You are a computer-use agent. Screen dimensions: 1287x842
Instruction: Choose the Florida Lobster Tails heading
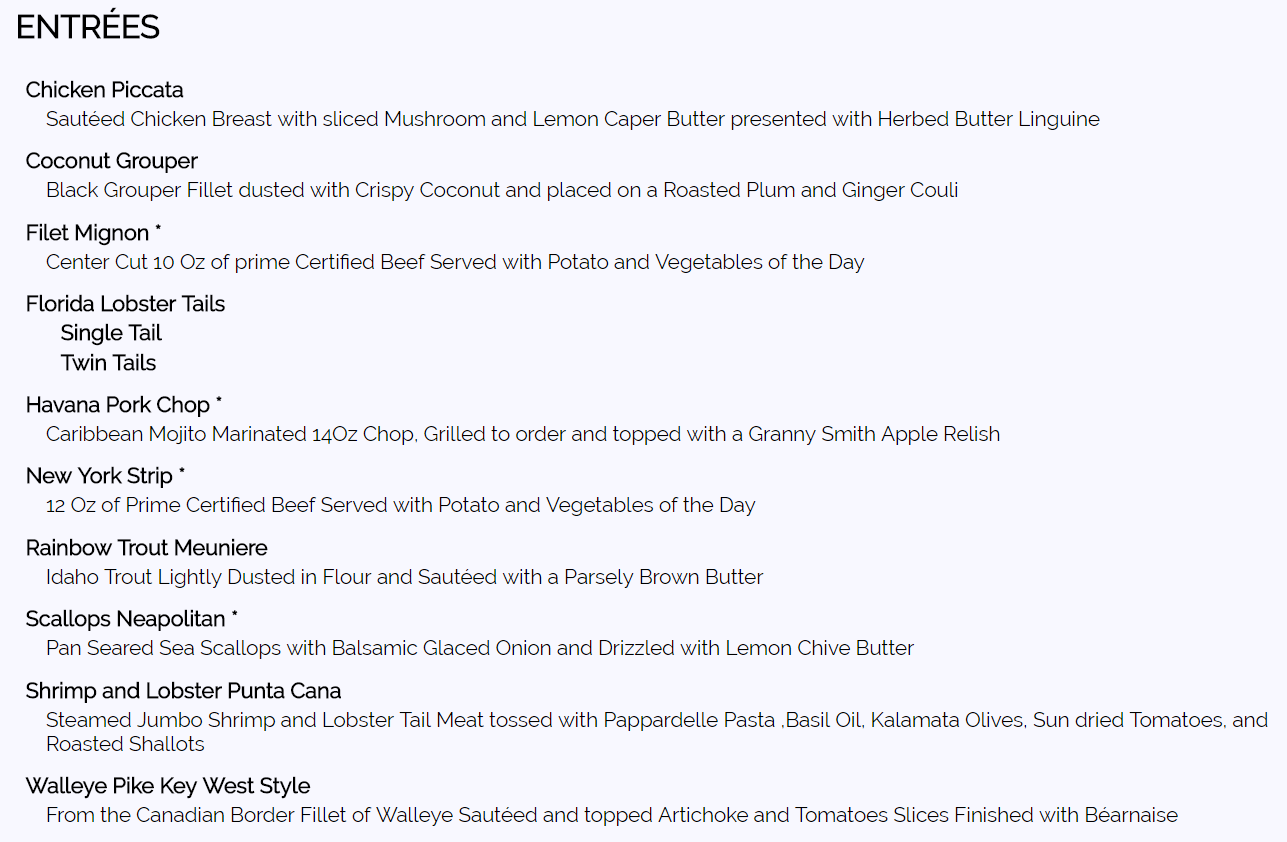[x=125, y=304]
